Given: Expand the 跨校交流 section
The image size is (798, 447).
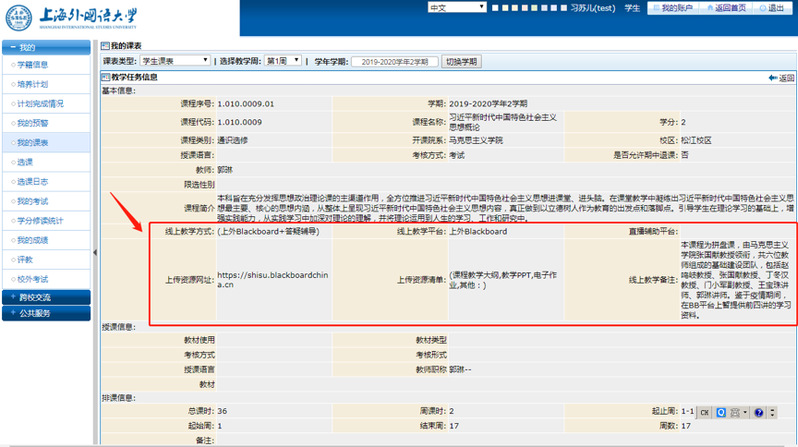Looking at the screenshot, I should point(47,297).
